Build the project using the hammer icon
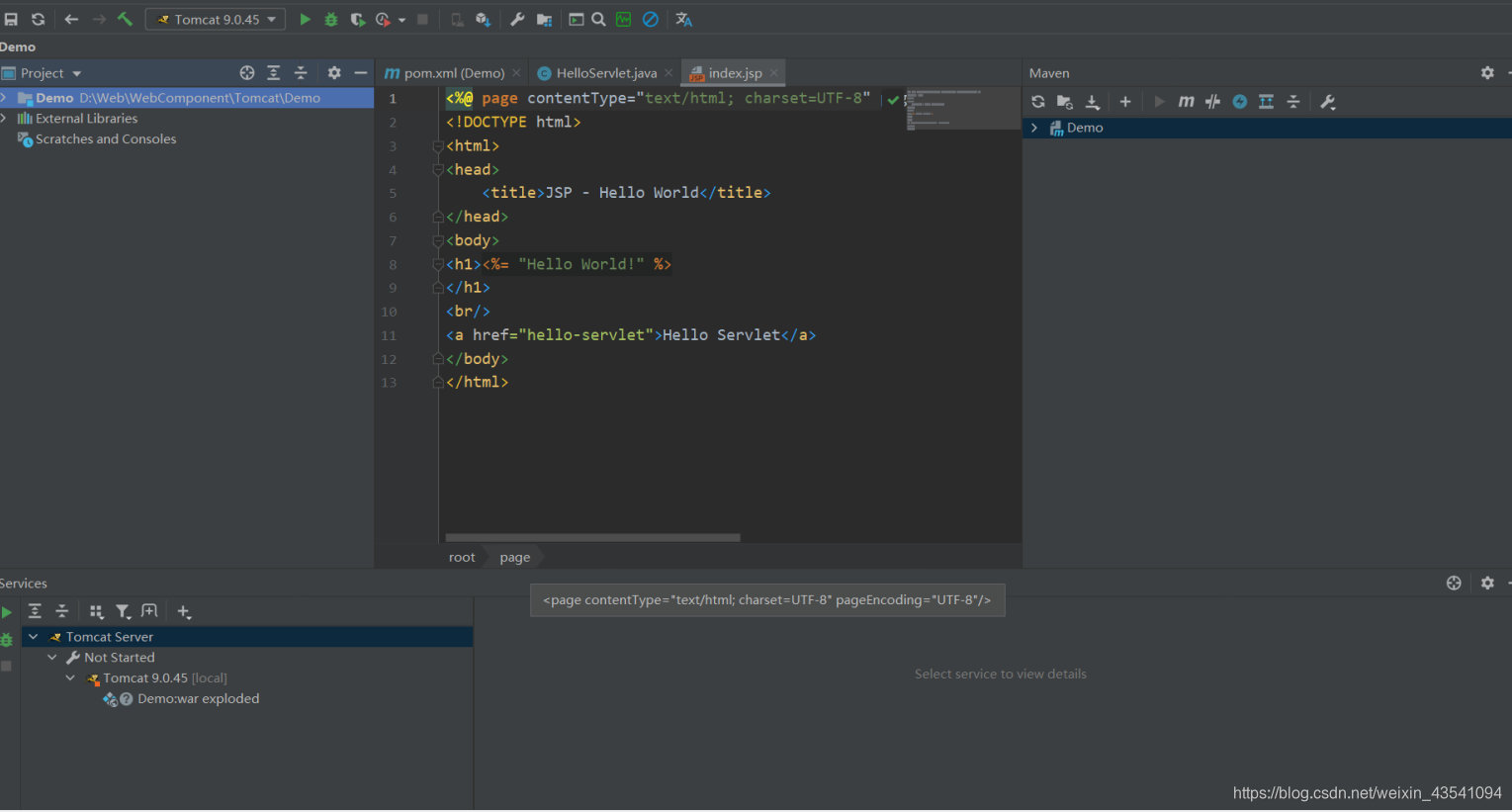Screen dimensions: 1512x812 pos(126,19)
